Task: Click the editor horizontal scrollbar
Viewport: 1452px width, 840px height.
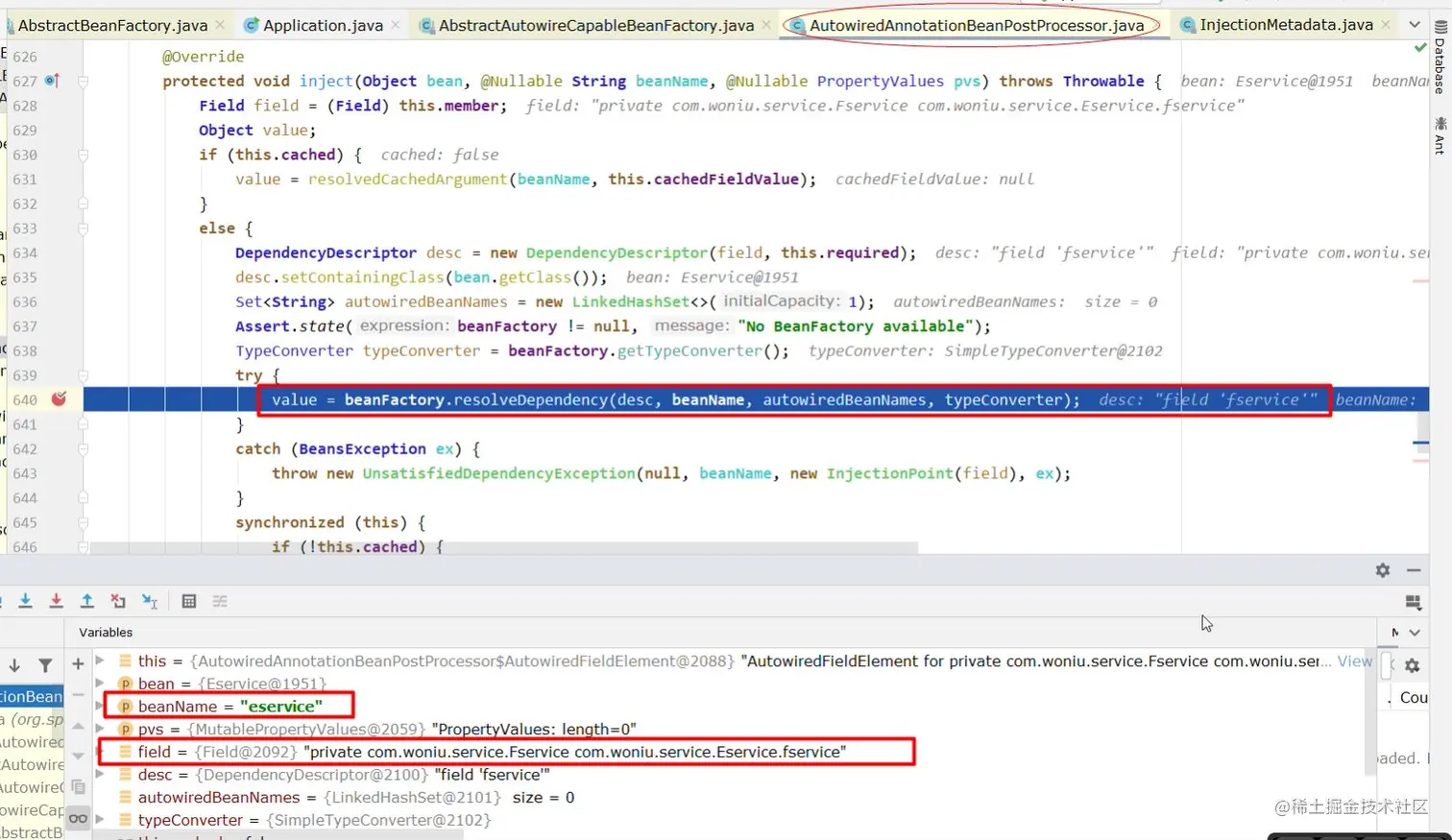Action: (504, 548)
